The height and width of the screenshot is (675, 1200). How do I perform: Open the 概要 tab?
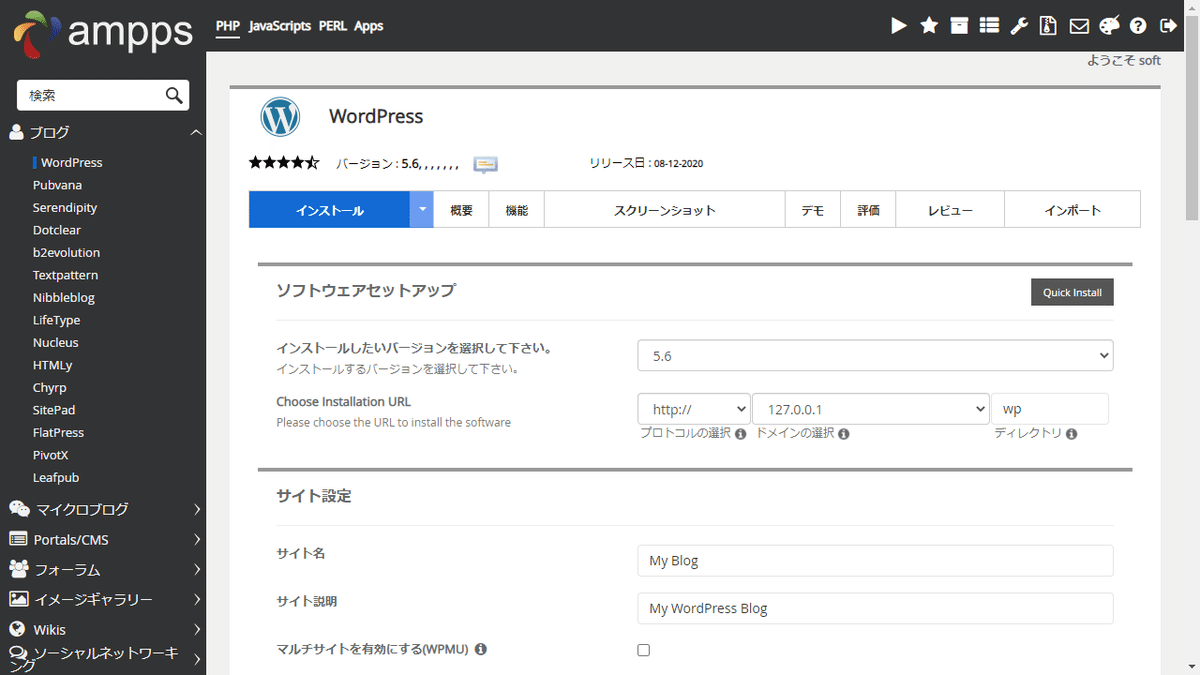462,210
